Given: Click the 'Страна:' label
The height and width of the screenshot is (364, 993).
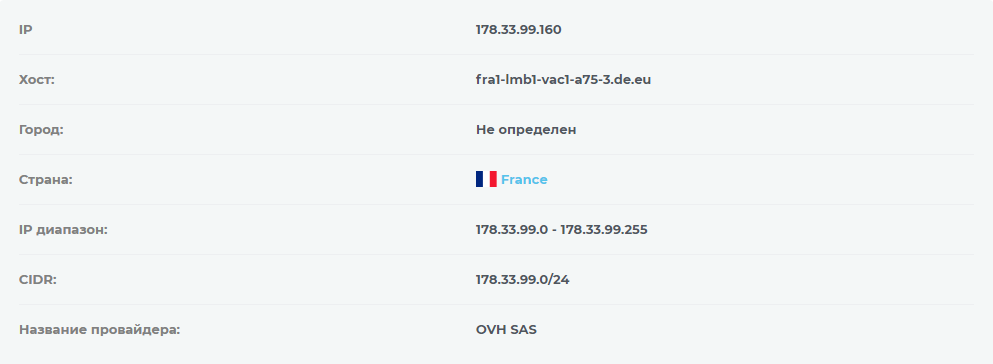Looking at the screenshot, I should point(46,180).
